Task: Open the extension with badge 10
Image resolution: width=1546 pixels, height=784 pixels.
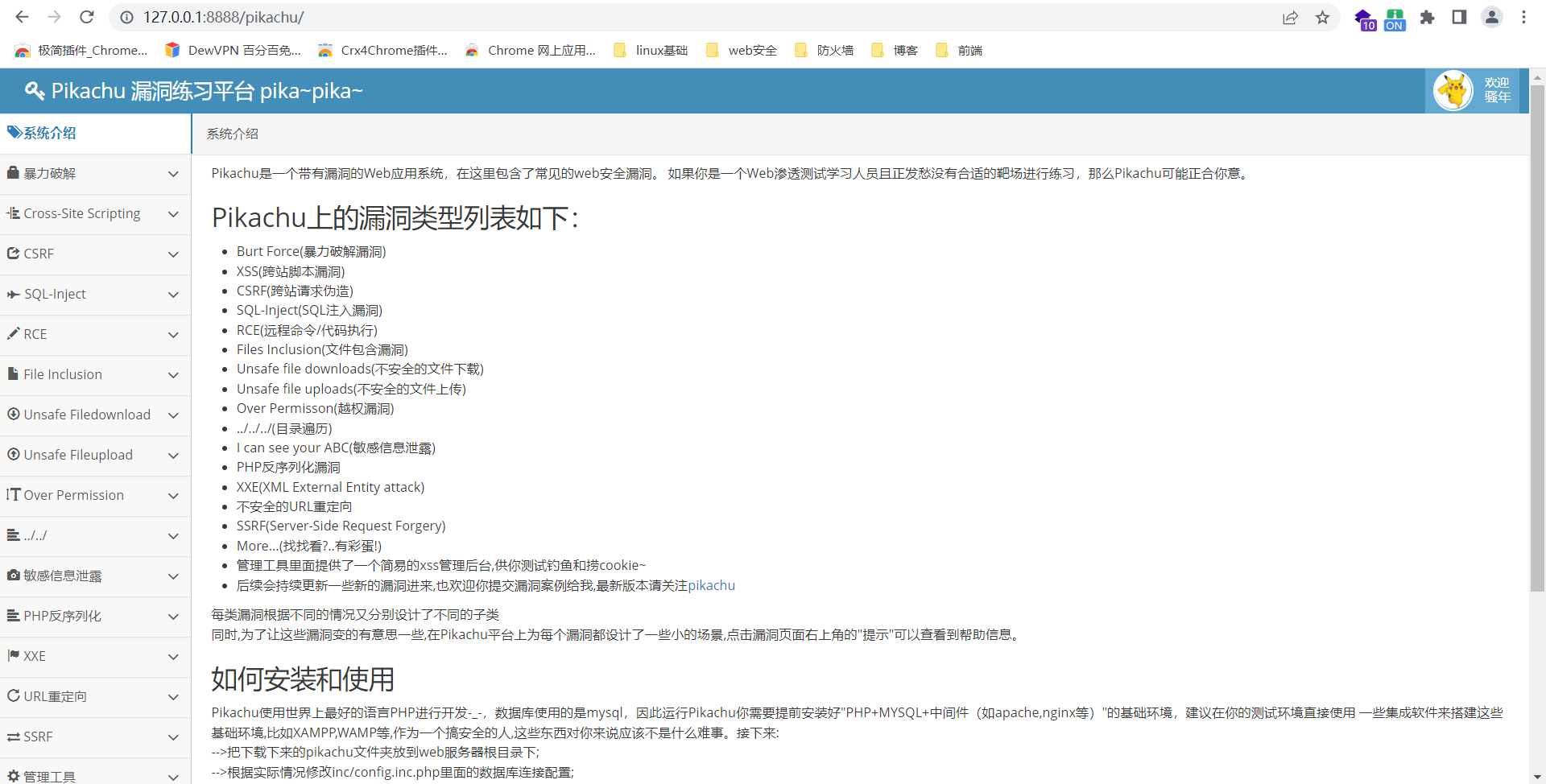Action: 1364,19
